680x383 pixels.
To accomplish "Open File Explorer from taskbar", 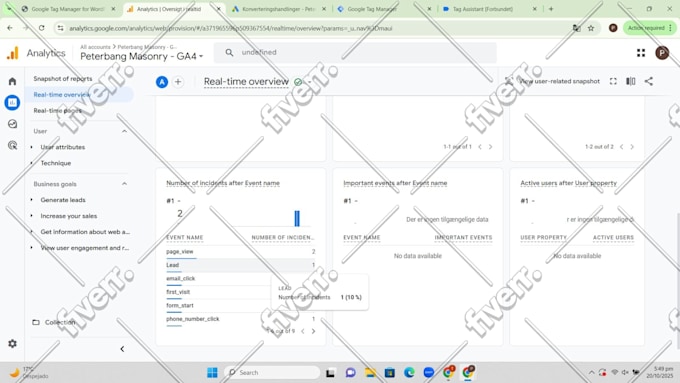I will (x=370, y=372).
